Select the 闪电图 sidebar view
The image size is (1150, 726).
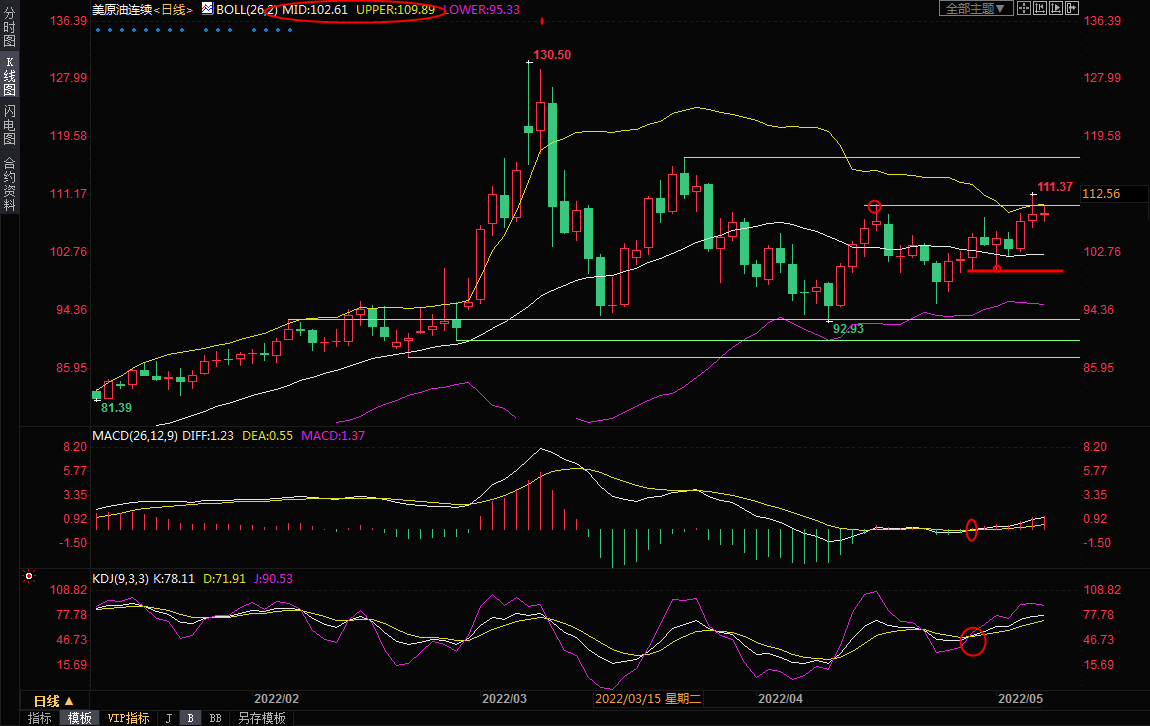(9, 124)
